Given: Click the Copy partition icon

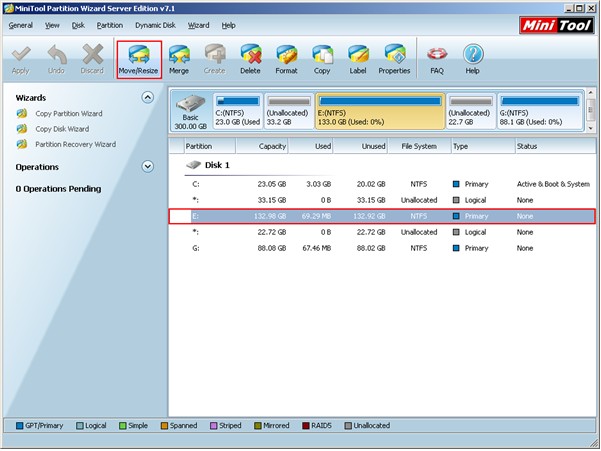Looking at the screenshot, I should coord(322,54).
